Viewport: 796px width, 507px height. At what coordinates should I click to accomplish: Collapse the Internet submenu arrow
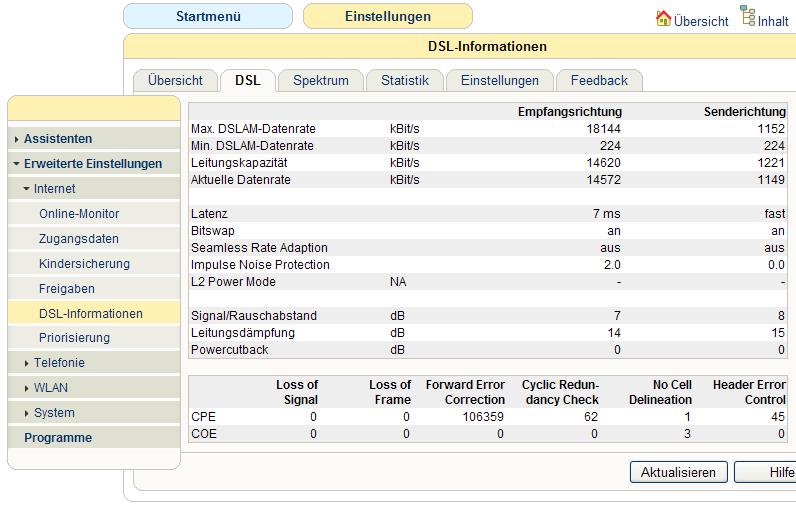coord(26,189)
